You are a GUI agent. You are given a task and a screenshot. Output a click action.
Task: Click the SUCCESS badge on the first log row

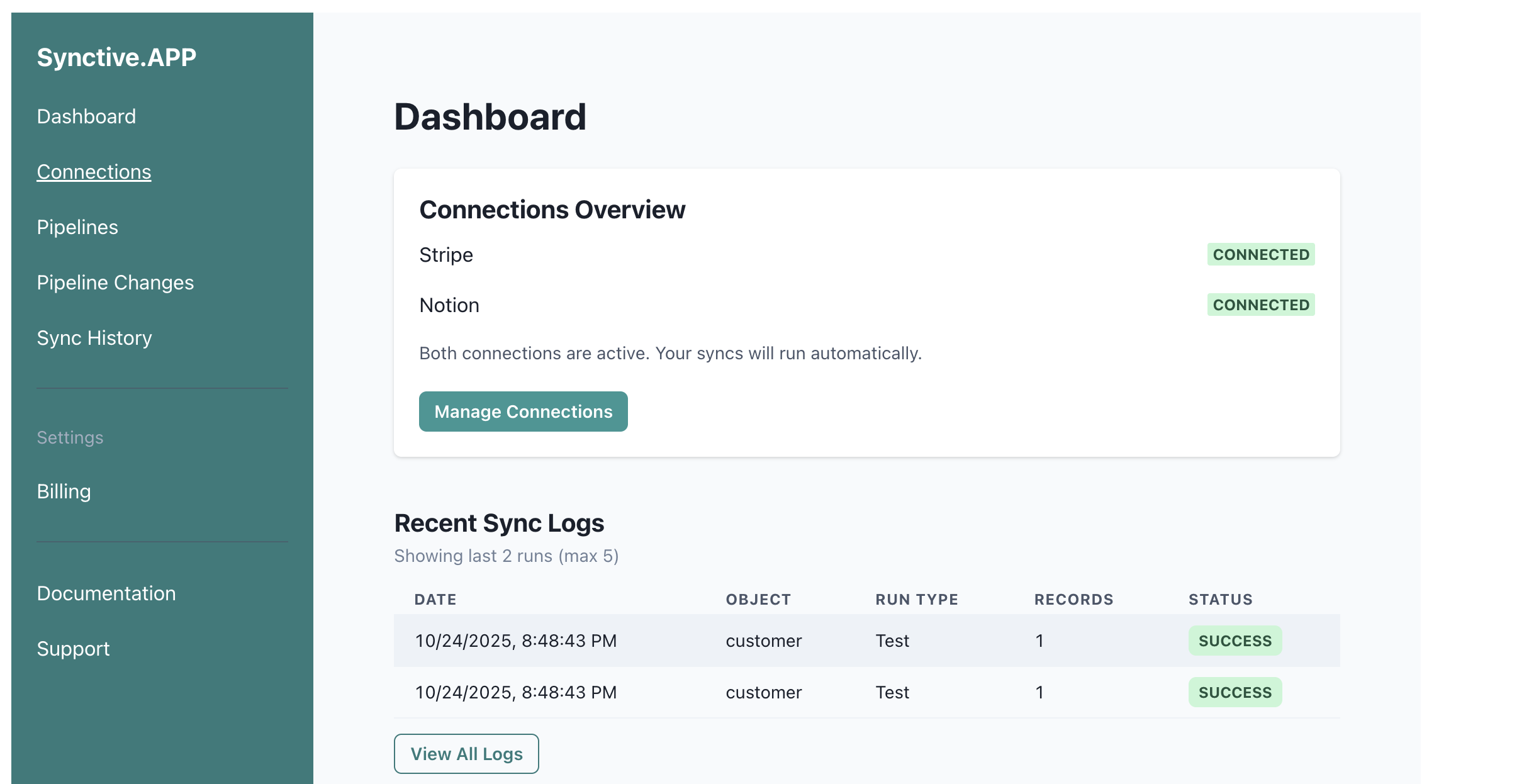pyautogui.click(x=1235, y=641)
